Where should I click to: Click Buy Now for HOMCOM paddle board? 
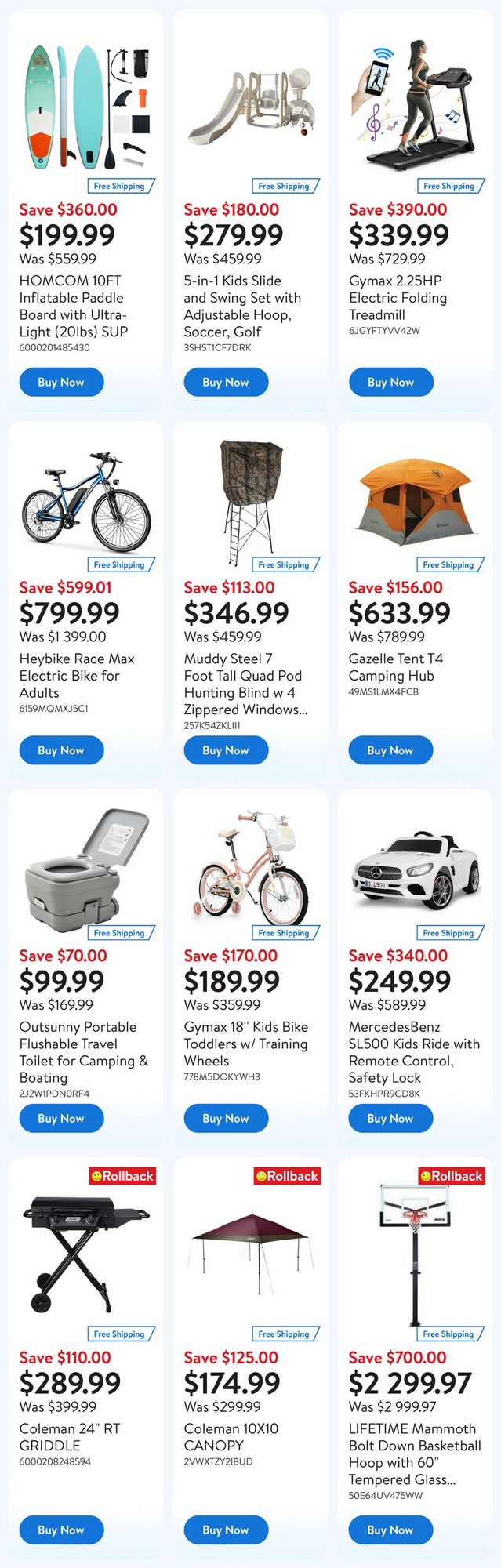click(x=61, y=383)
